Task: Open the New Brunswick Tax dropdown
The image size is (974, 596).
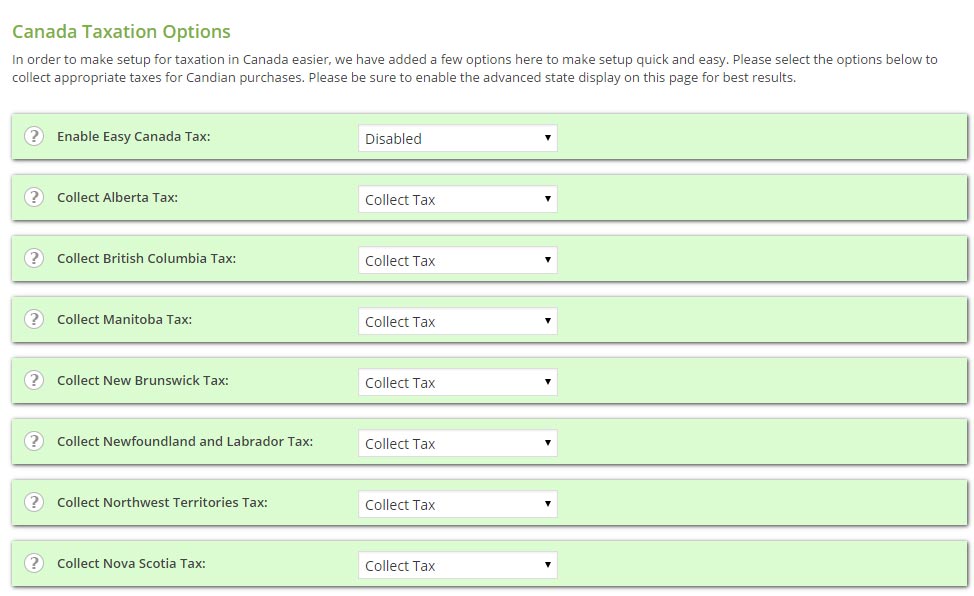Action: tap(457, 382)
